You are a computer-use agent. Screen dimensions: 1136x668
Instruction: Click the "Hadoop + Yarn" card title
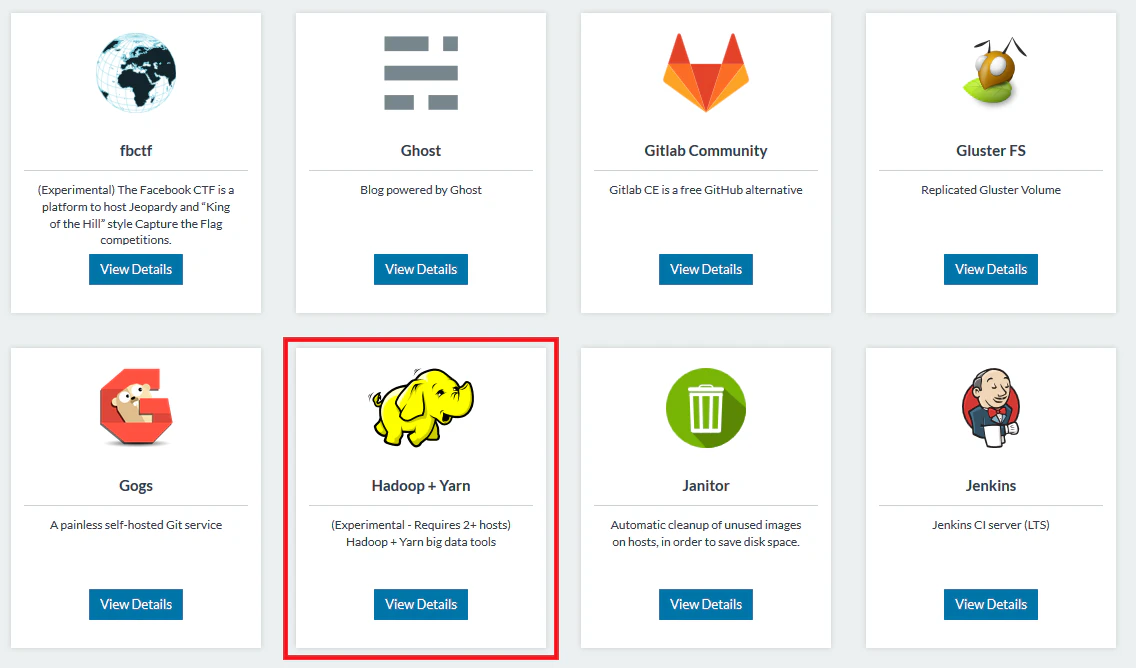(x=421, y=486)
